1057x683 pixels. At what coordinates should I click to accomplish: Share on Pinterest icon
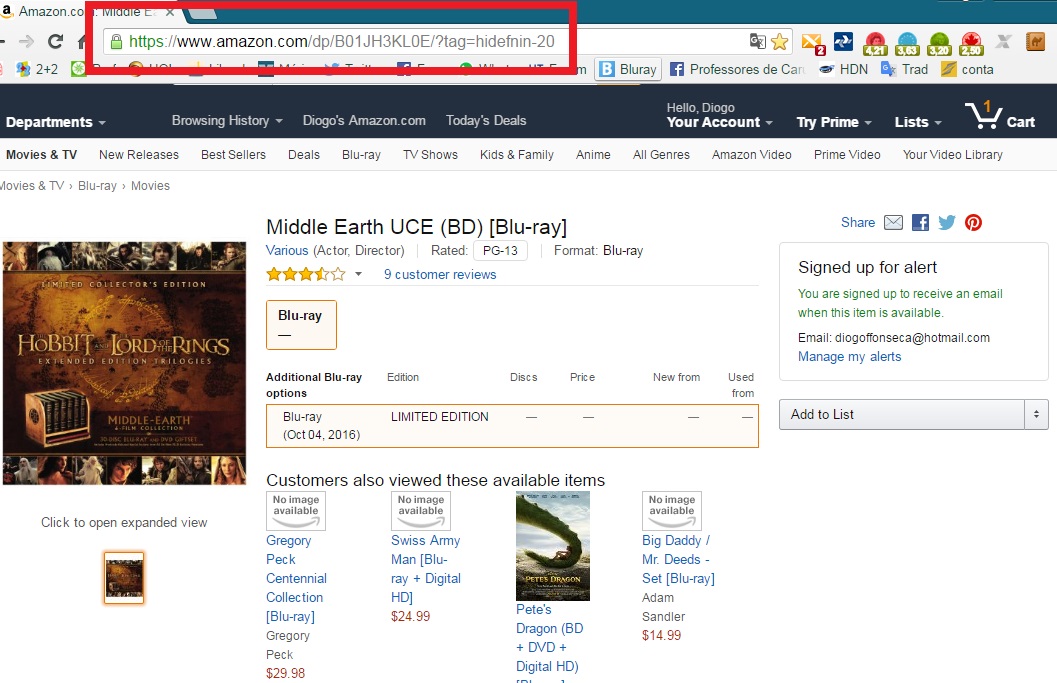(x=973, y=222)
